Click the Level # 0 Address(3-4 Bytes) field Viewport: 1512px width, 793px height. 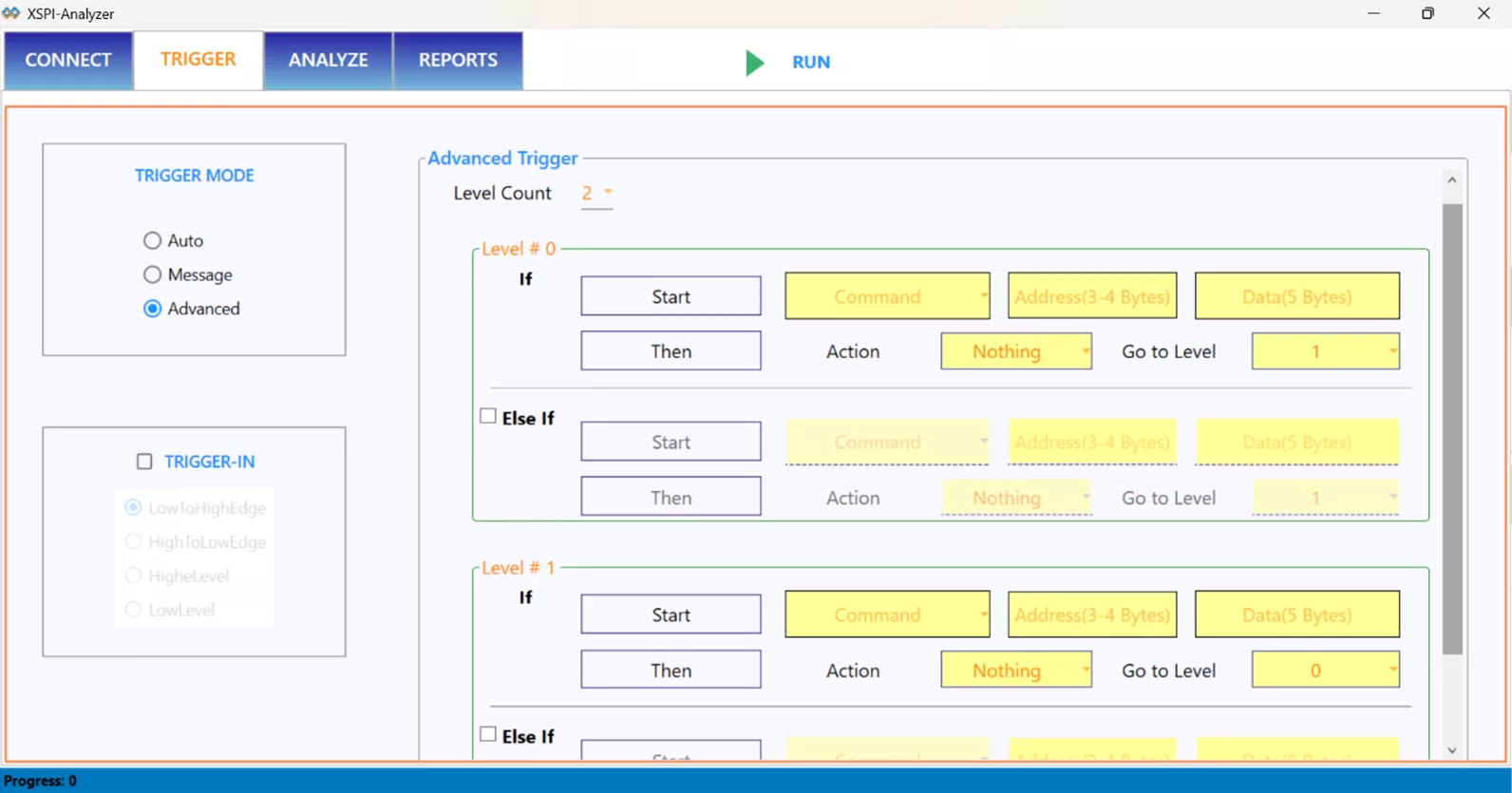click(x=1091, y=296)
